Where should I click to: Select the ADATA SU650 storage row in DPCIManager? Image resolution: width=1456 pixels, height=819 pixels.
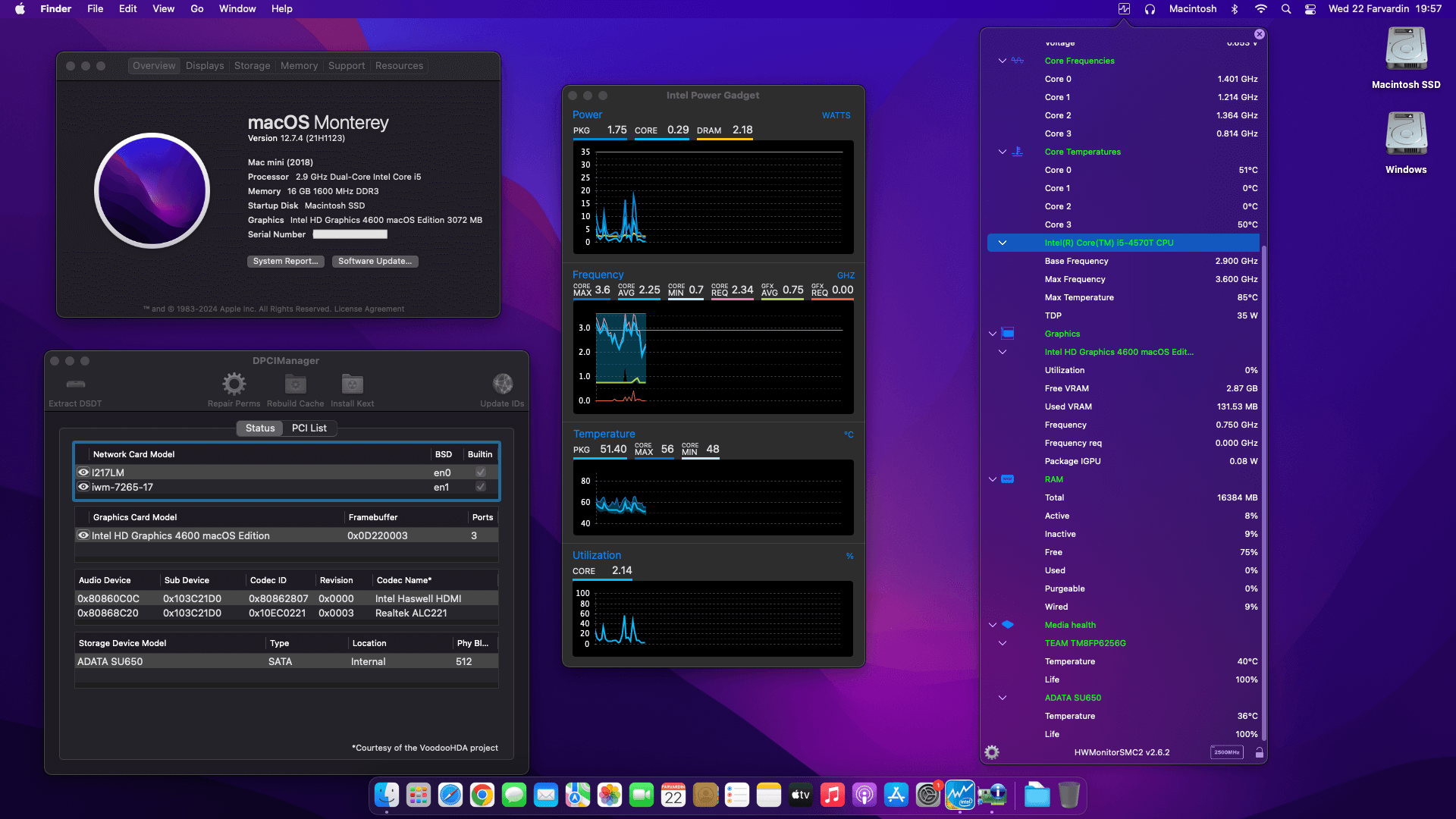click(287, 661)
